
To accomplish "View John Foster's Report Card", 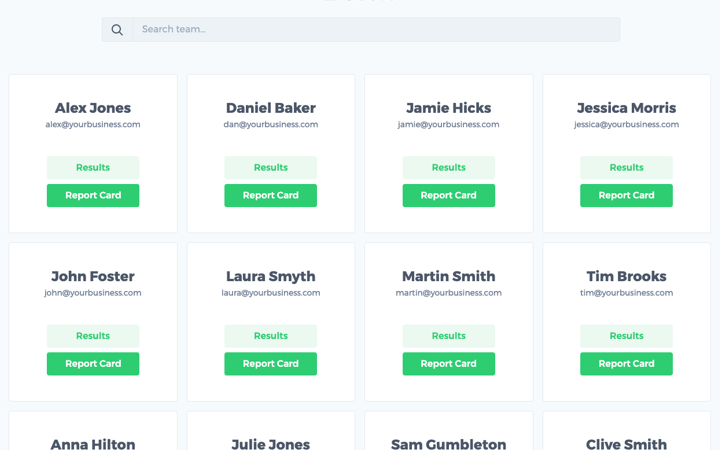I will (93, 364).
